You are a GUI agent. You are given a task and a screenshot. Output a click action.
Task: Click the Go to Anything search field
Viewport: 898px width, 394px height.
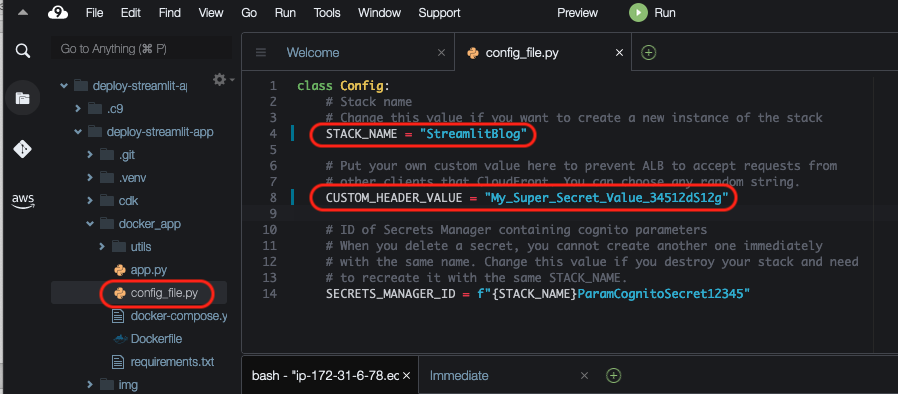tap(141, 49)
